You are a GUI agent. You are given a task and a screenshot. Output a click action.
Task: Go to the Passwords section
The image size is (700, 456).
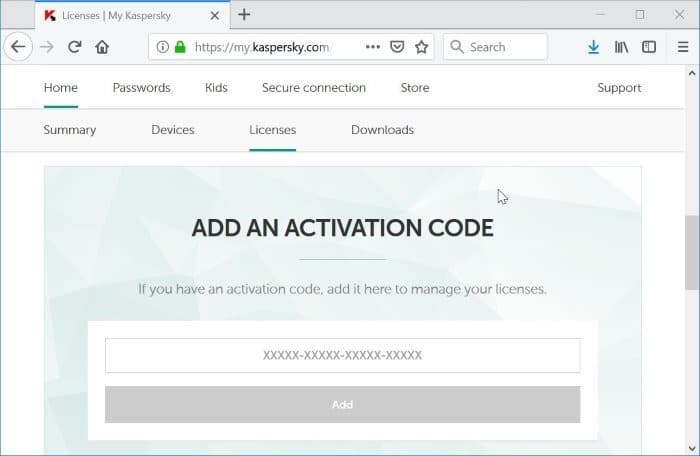pyautogui.click(x=142, y=88)
